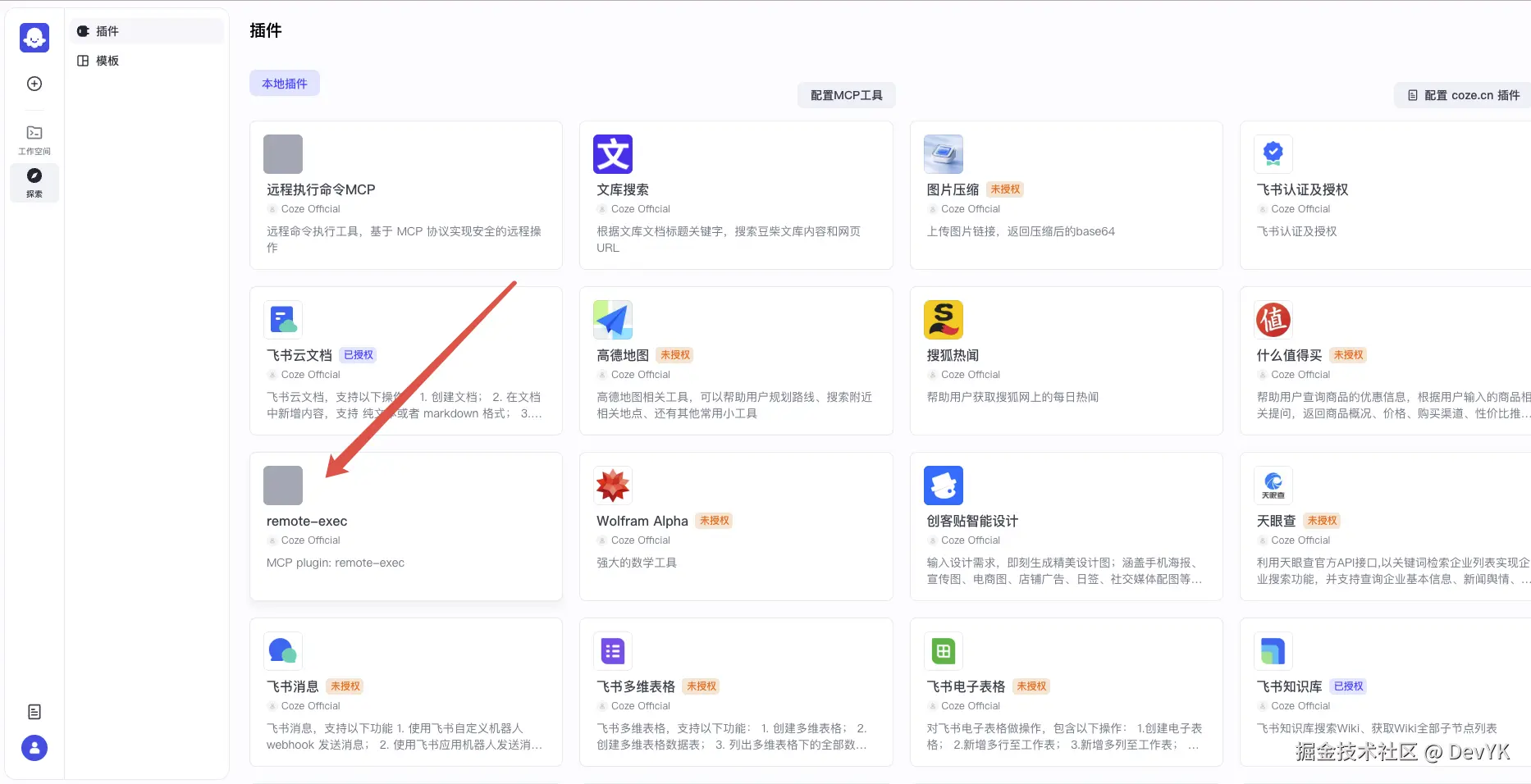
Task: Click 未授权 badge on 飞书多维表格
Action: [702, 686]
